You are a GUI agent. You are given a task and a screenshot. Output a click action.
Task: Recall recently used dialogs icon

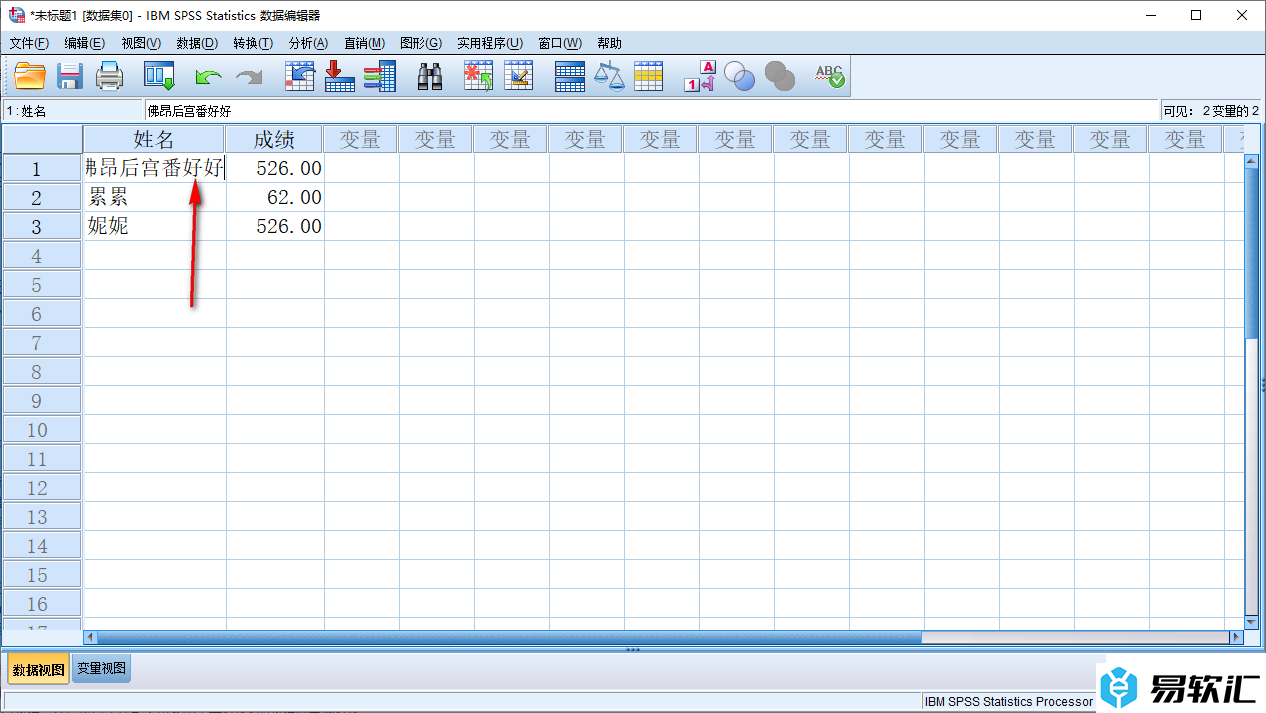point(159,76)
